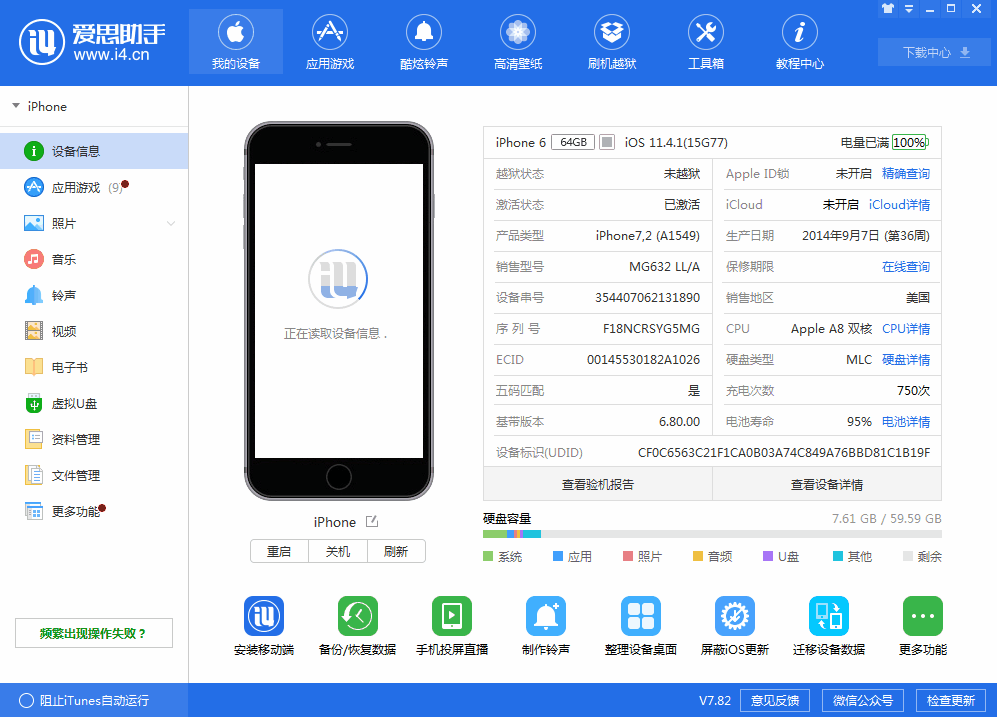Click the 铃声 bell sidebar icon

[x=34, y=295]
